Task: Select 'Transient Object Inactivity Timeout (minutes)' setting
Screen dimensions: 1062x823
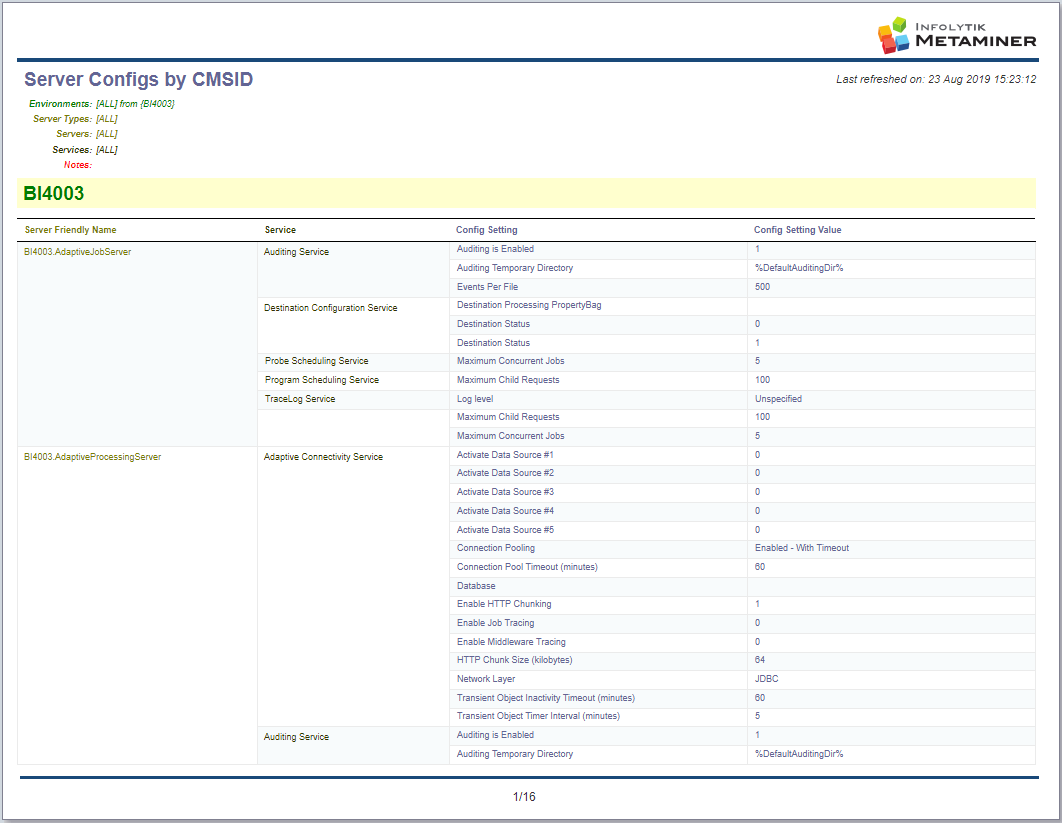Action: tap(546, 698)
